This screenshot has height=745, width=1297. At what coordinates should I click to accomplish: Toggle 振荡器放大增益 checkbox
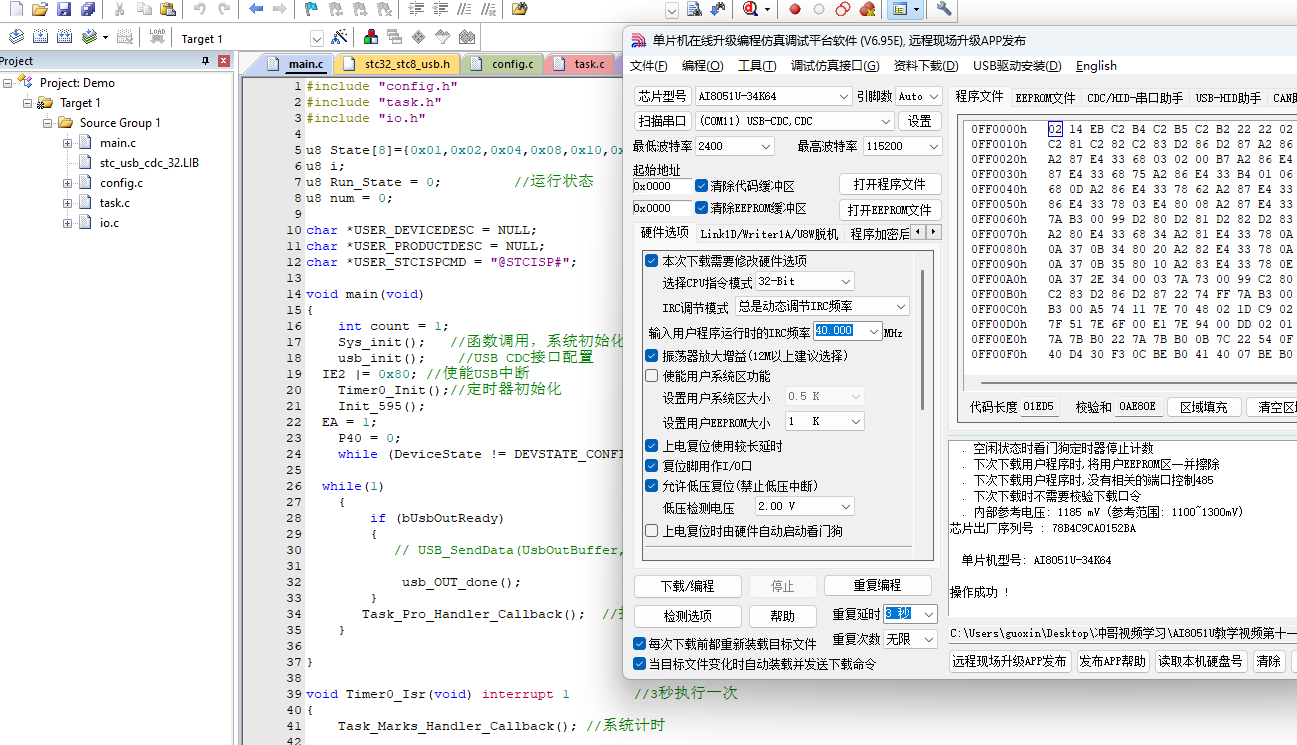coord(652,356)
